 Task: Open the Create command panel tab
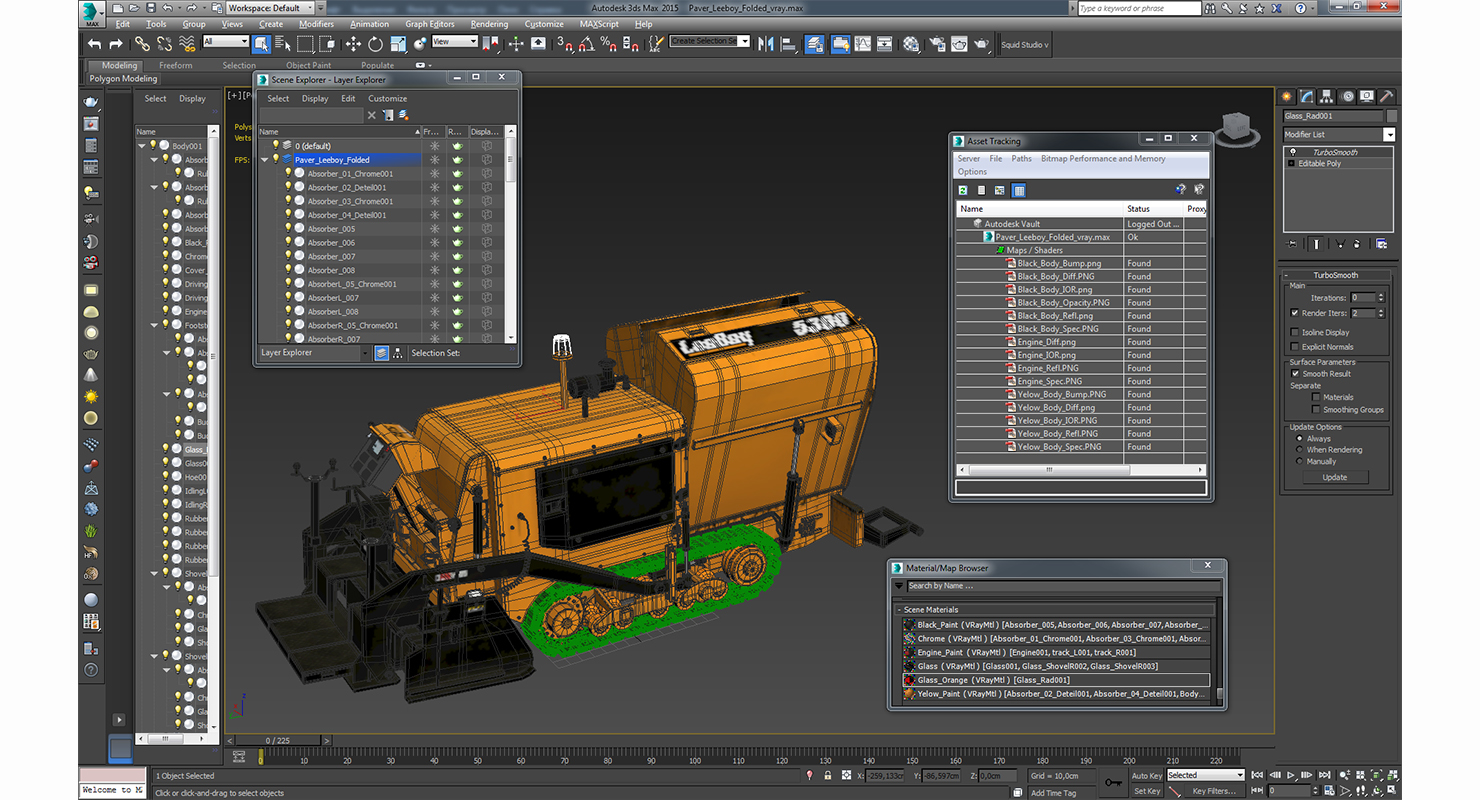[1286, 96]
